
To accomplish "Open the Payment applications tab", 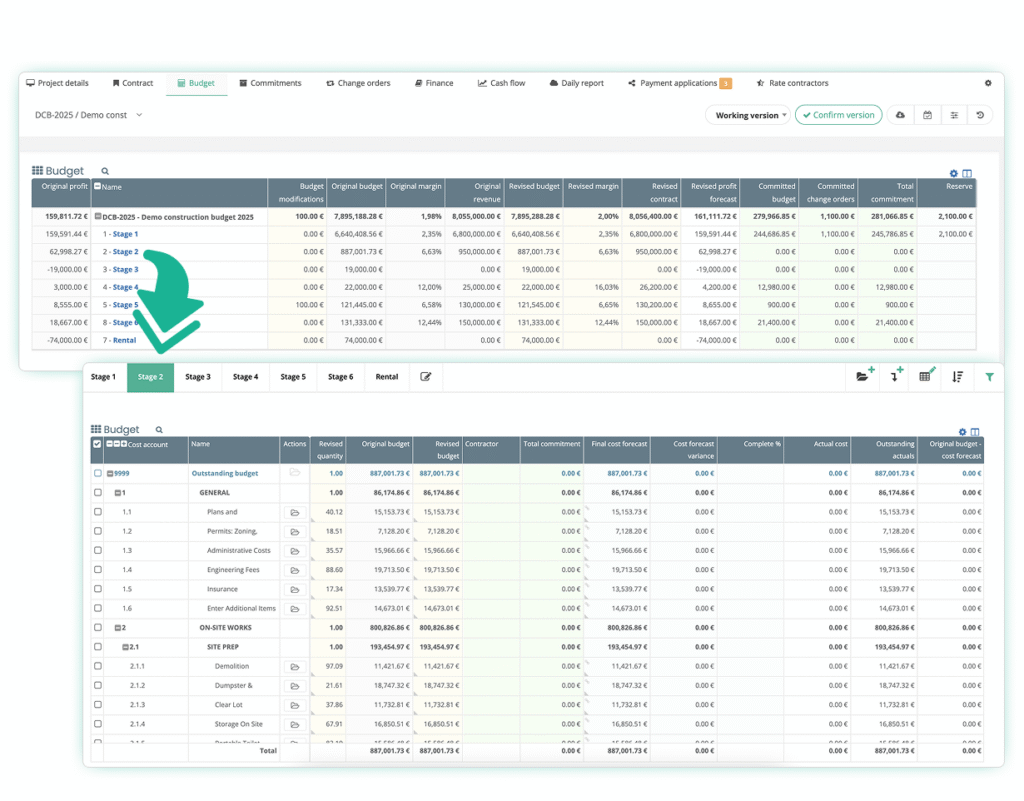I will point(679,83).
